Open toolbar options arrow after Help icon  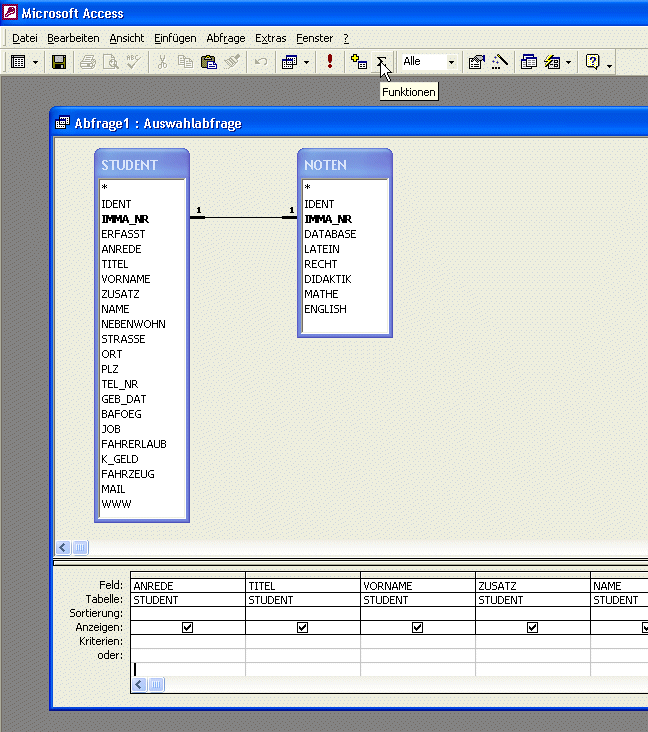pos(609,64)
